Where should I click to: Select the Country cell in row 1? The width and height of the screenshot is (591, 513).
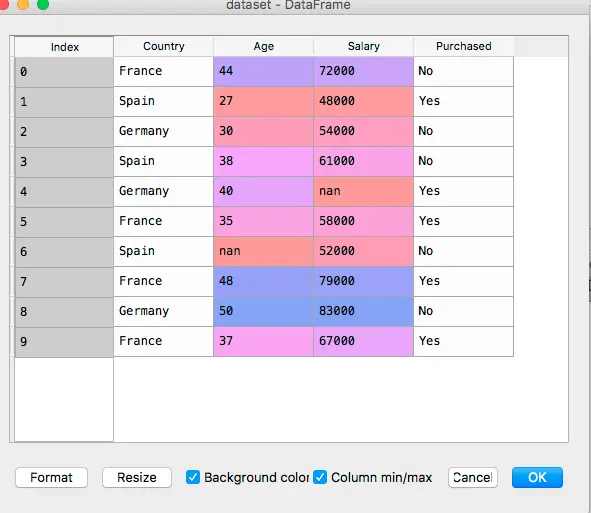164,101
